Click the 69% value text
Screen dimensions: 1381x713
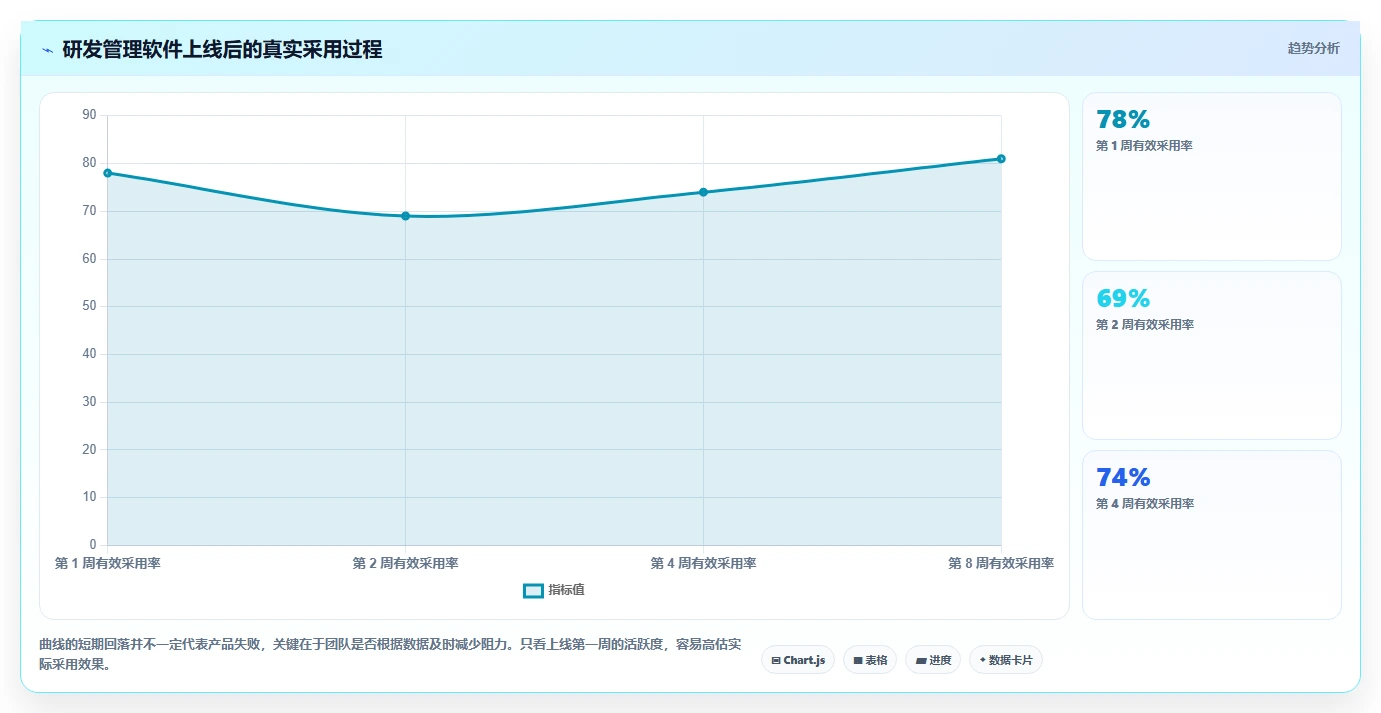point(1123,299)
